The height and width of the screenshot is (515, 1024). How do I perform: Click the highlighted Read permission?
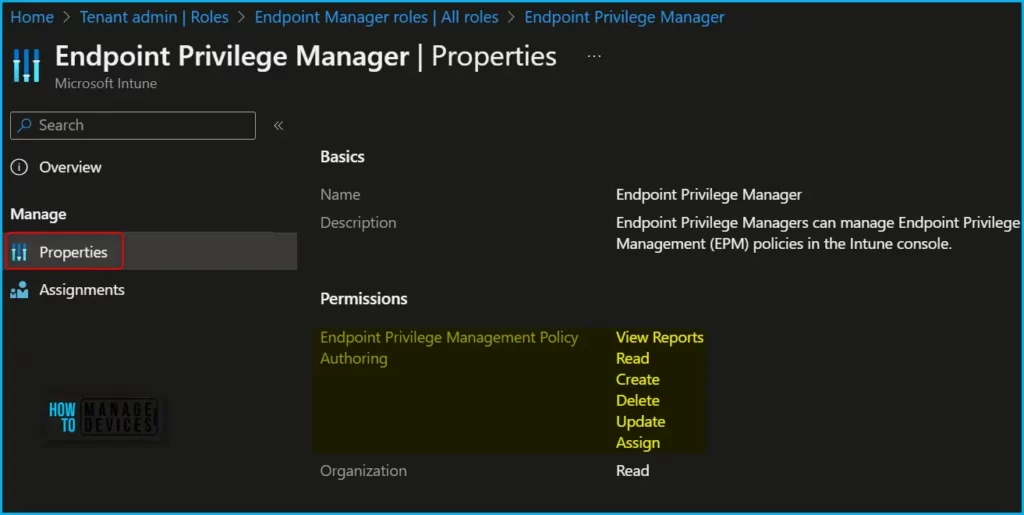[632, 358]
